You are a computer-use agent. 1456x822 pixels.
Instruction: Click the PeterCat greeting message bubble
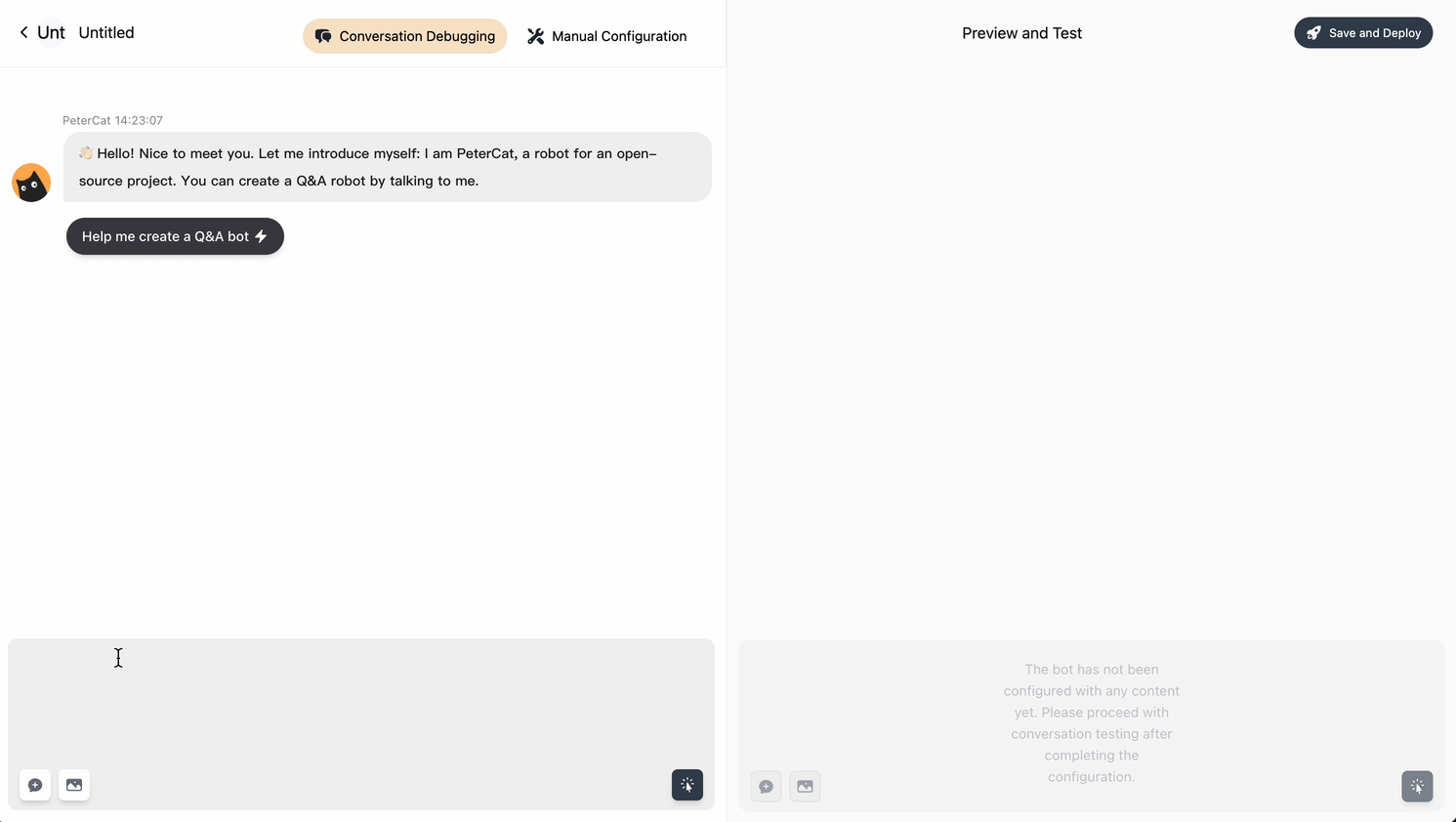click(388, 167)
